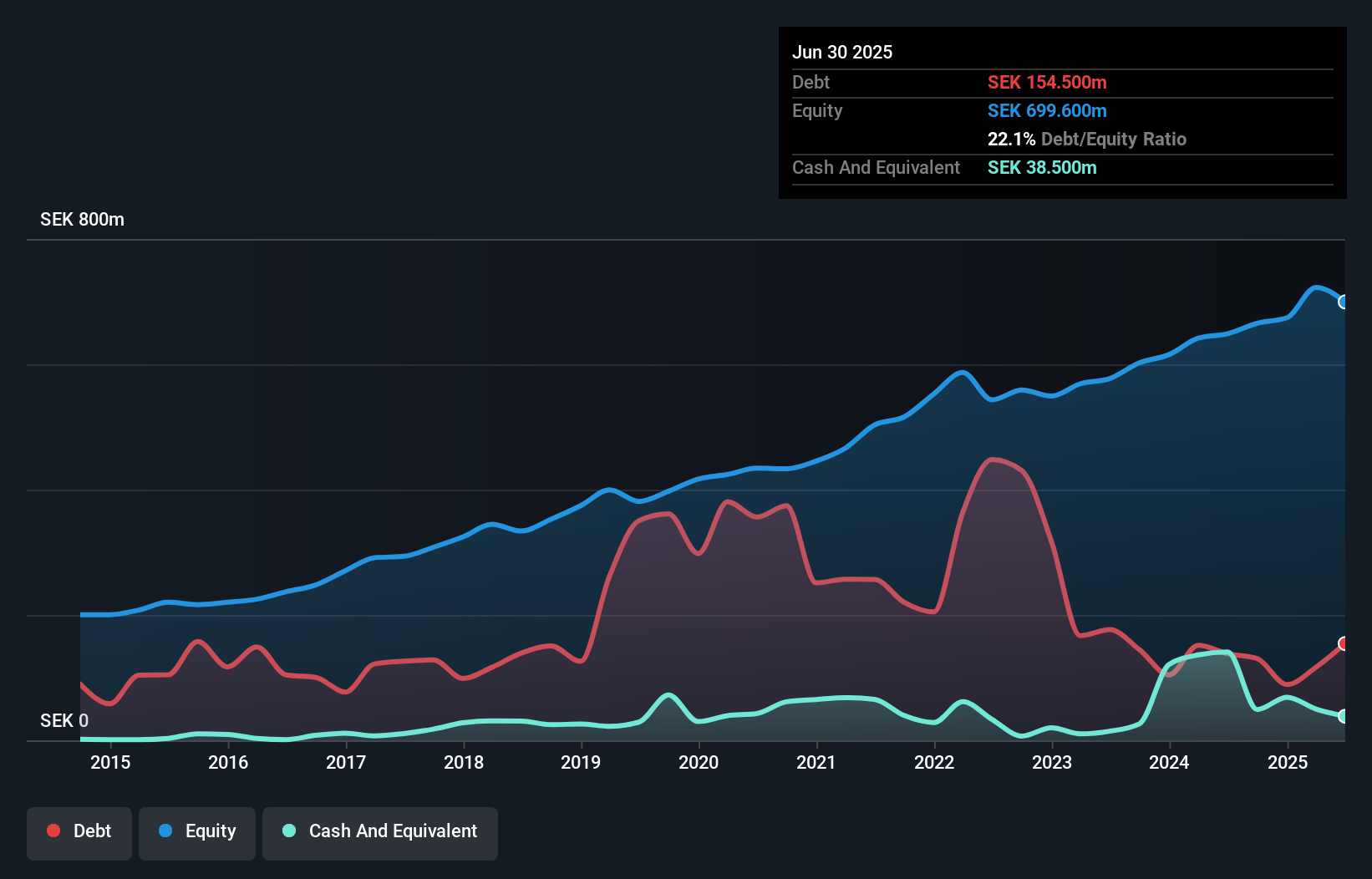This screenshot has width=1372, height=879.
Task: Click the SEK 800m y-axis label
Action: [82, 220]
